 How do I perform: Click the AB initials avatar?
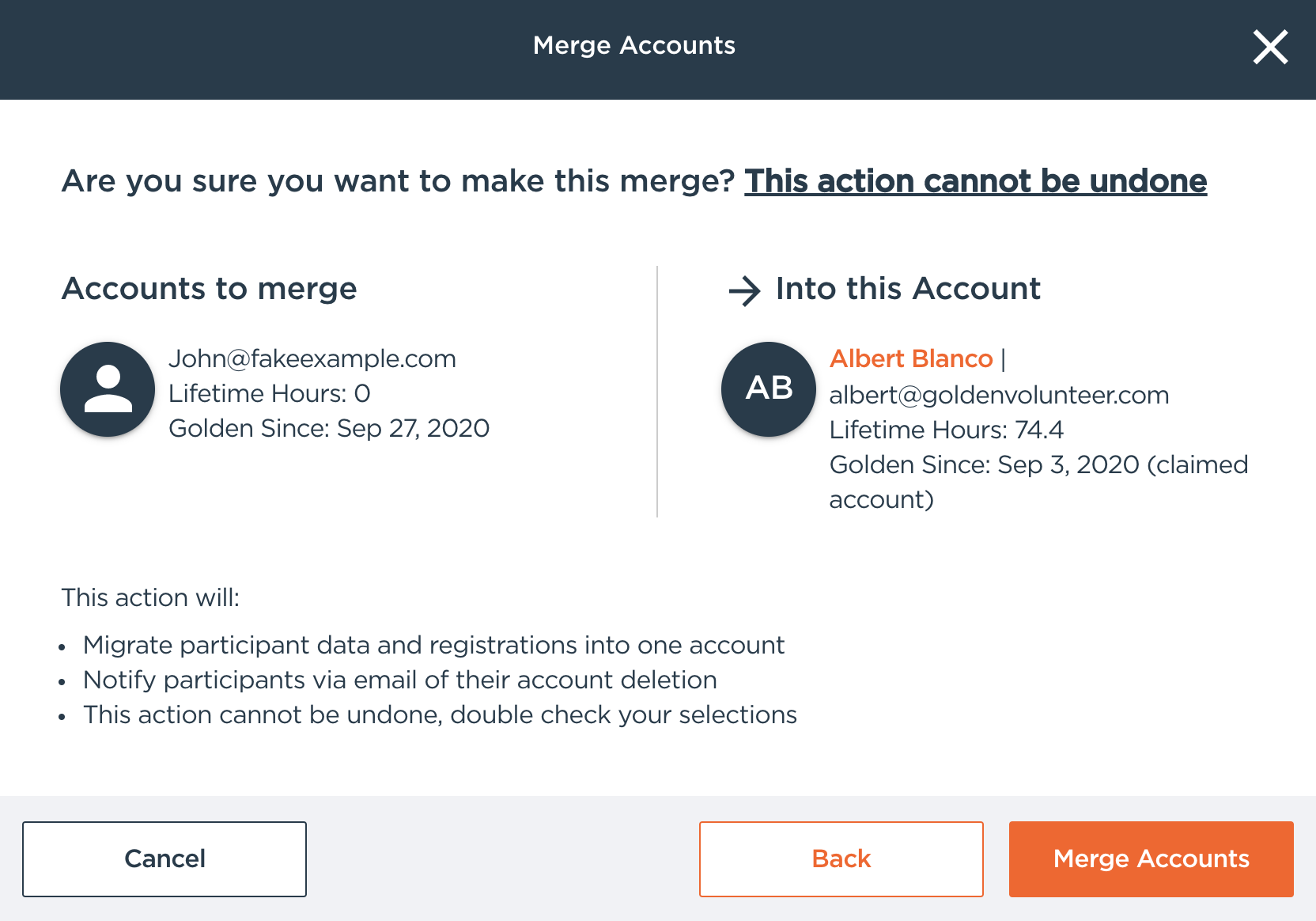click(x=769, y=389)
